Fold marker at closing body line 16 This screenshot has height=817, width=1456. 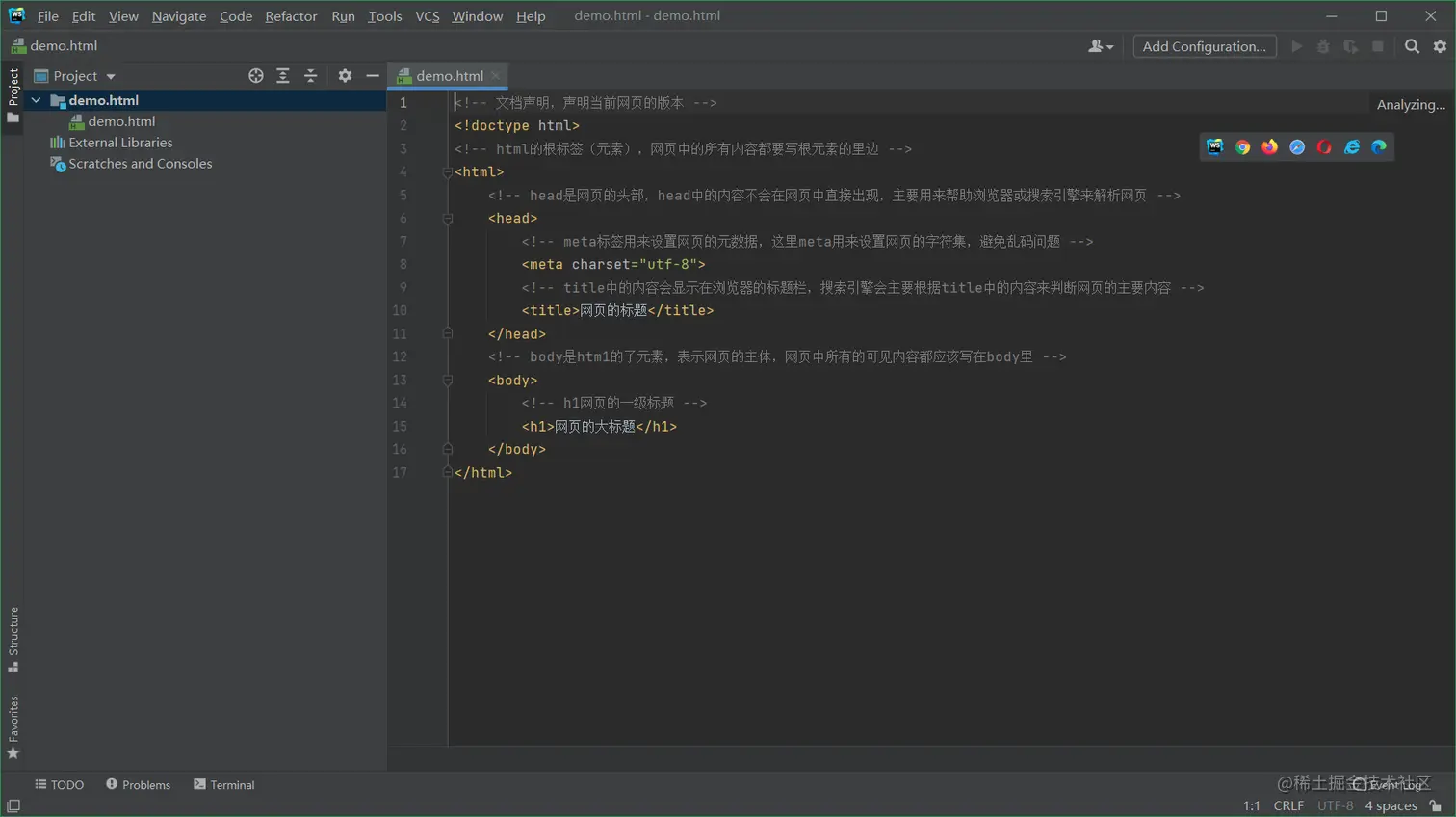pyautogui.click(x=447, y=449)
